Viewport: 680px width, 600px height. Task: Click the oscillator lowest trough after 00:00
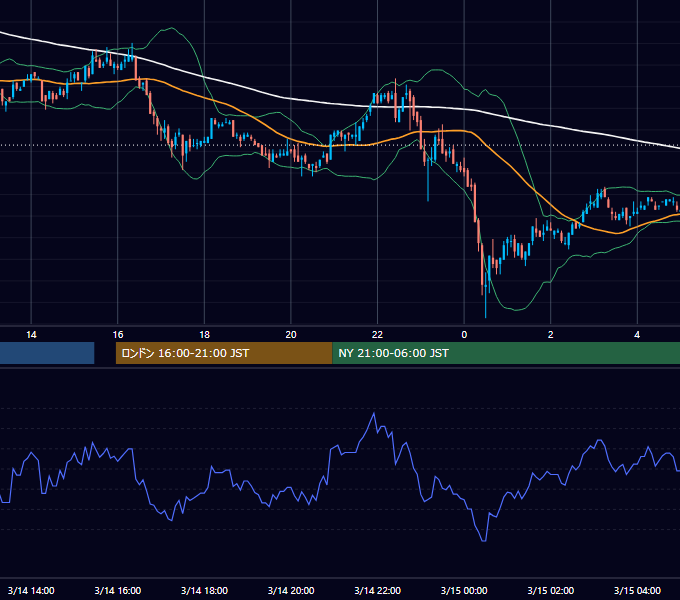pos(484,540)
